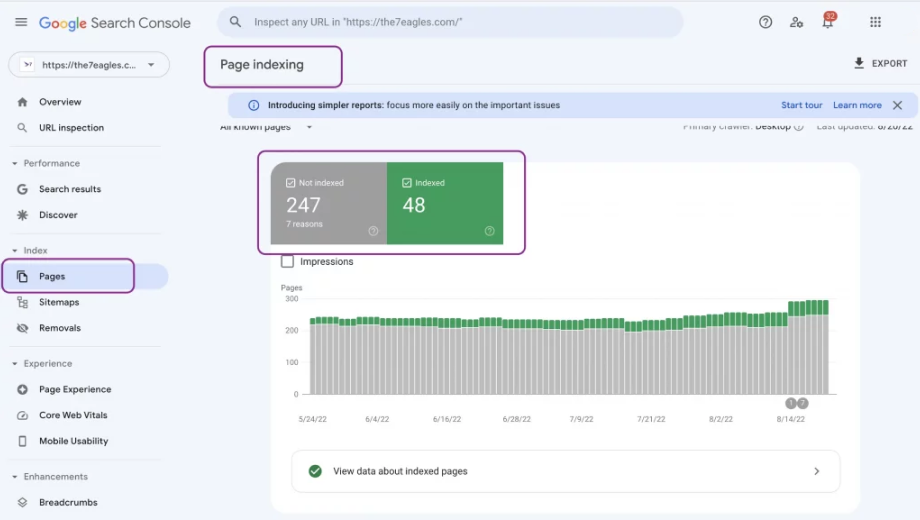This screenshot has width=920, height=520.
Task: Click the Discover asterisk icon
Action: pos(22,215)
